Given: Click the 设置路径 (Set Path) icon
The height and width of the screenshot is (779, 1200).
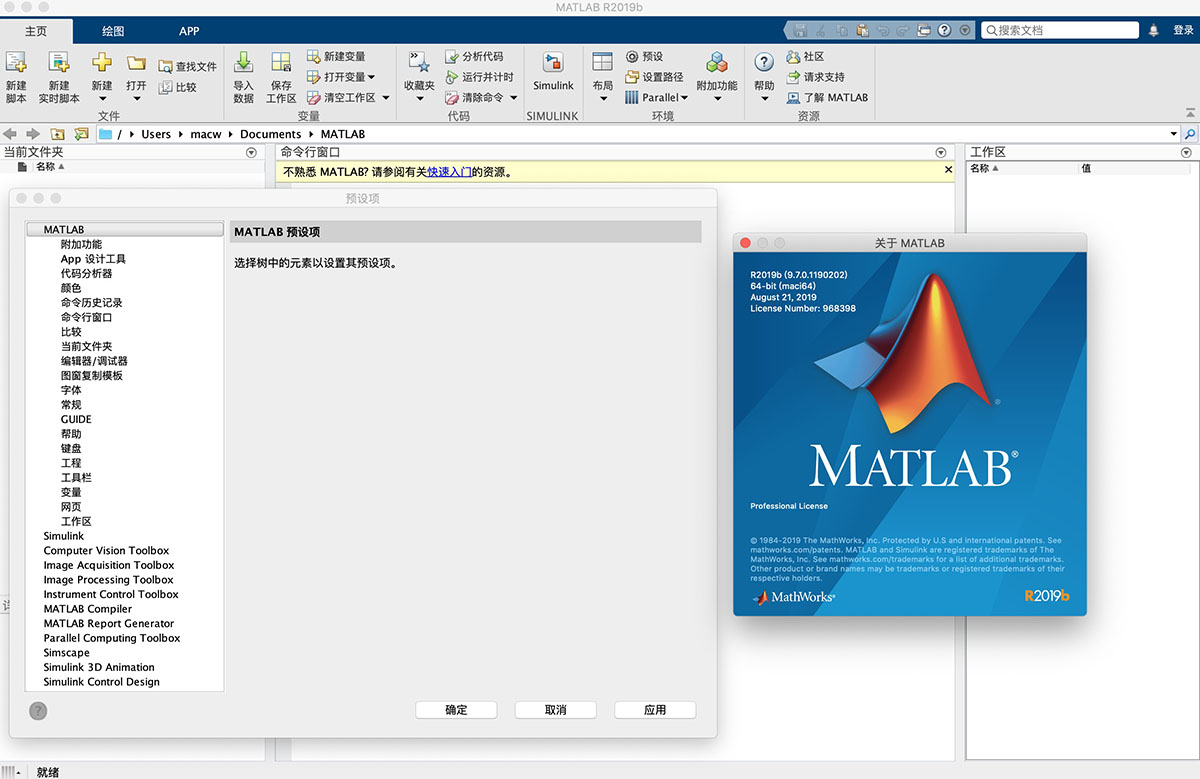Looking at the screenshot, I should click(632, 77).
